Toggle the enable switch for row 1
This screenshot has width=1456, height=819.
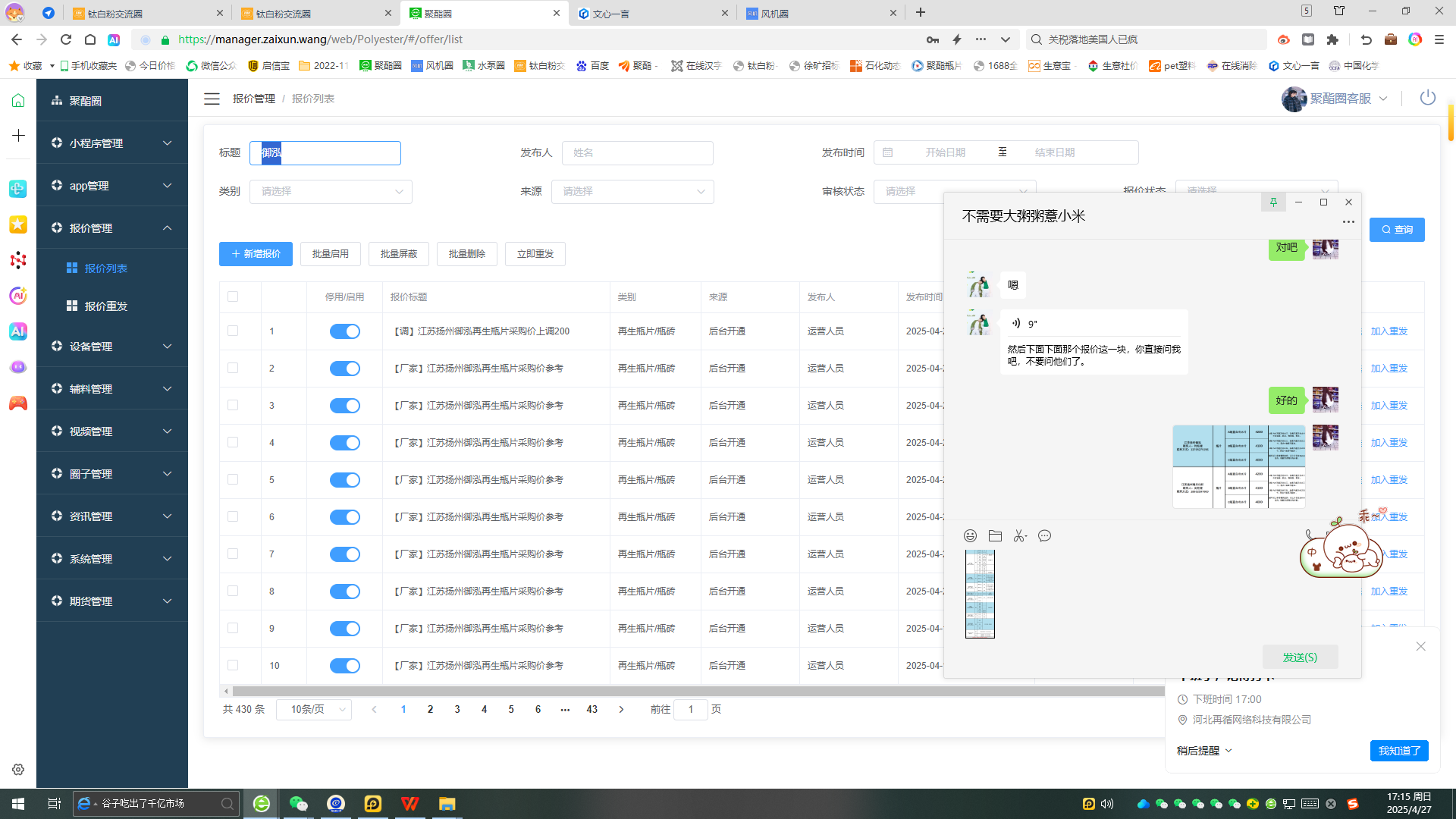pyautogui.click(x=344, y=331)
